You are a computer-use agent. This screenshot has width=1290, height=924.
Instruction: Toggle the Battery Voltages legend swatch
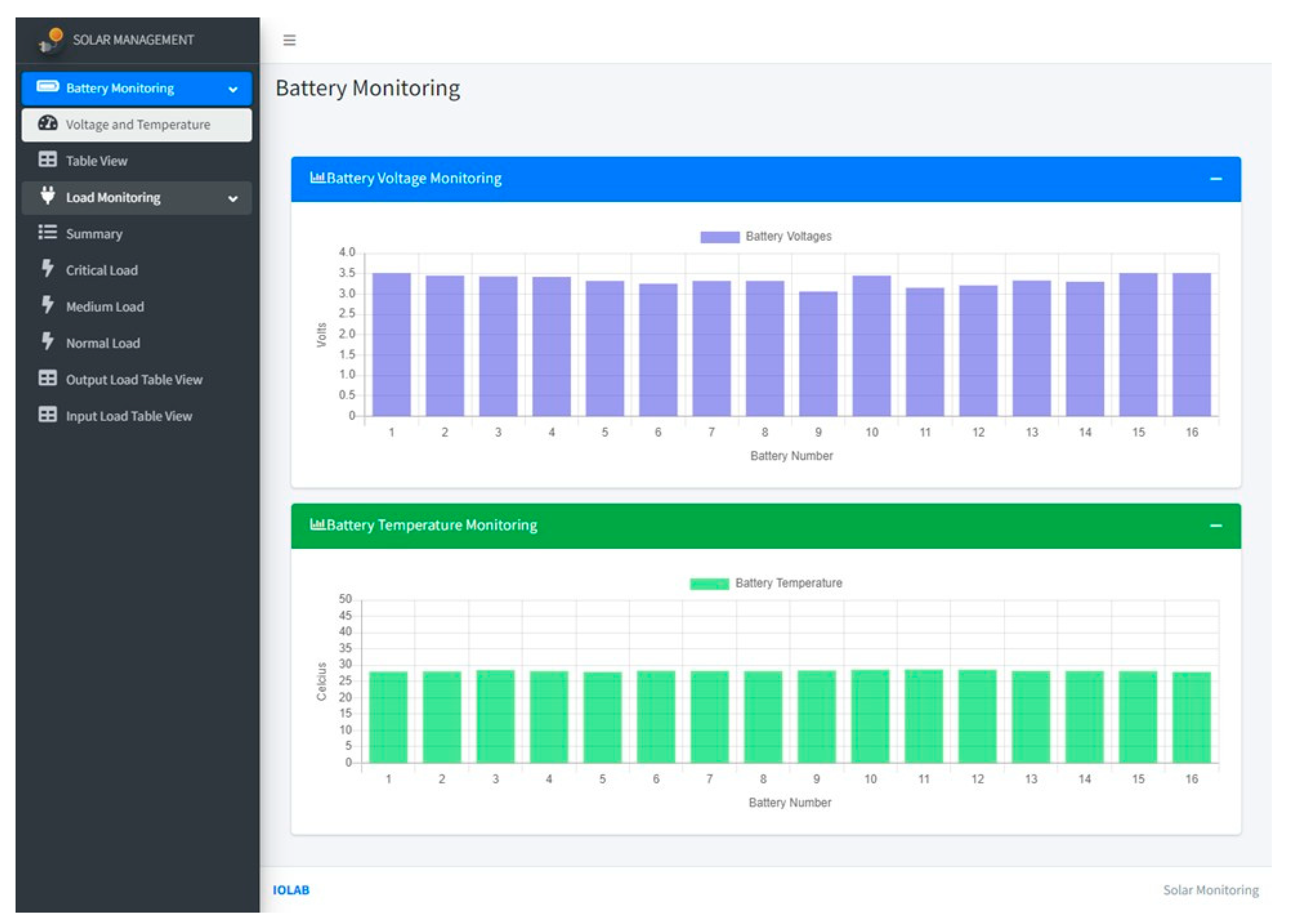(720, 237)
